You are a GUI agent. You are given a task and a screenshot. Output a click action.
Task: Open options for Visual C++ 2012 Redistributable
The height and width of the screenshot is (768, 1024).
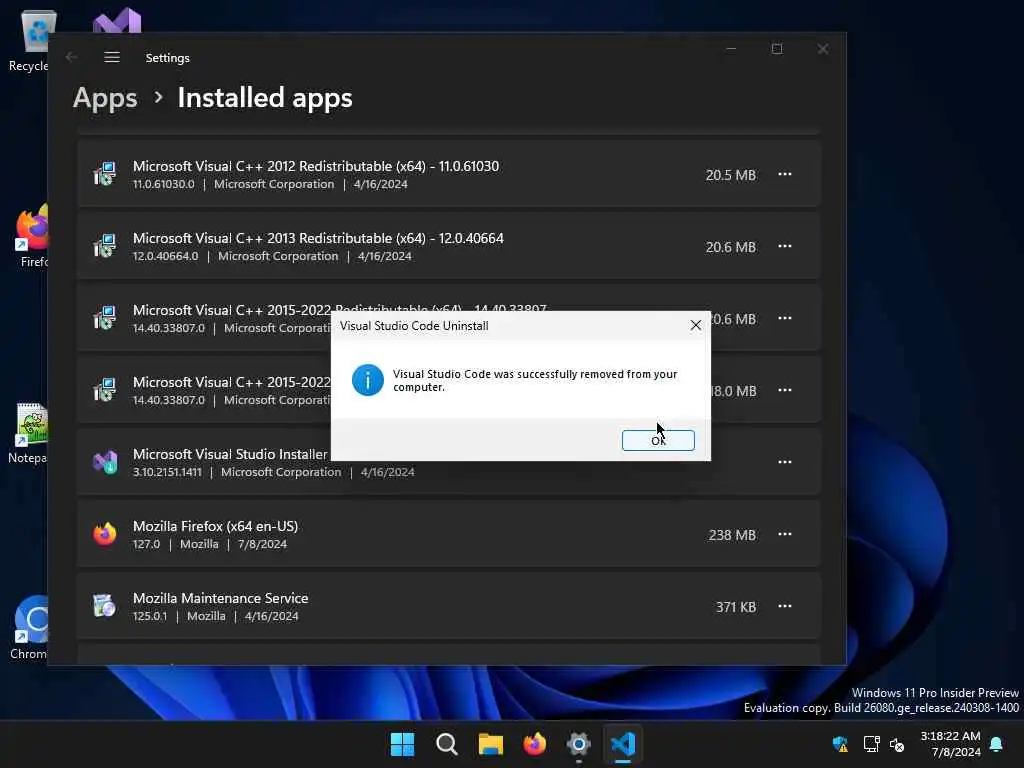tap(784, 174)
